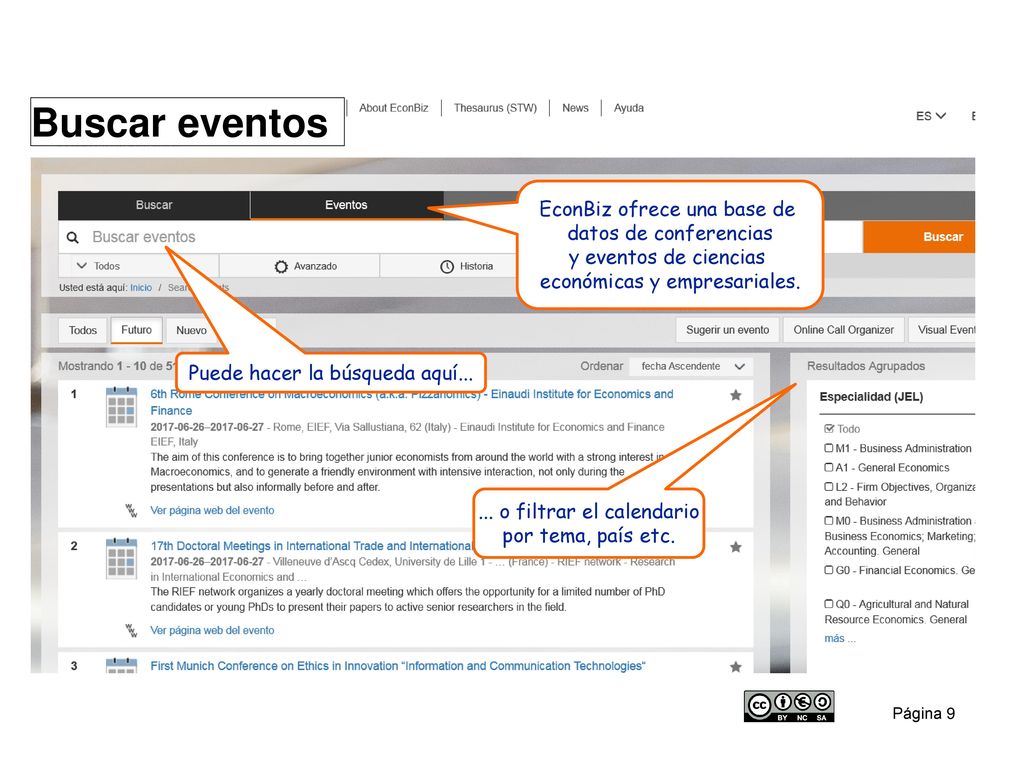The image size is (1024, 768).
Task: Check Q0 - Agricultural and Natural Resource filter
Action: (x=829, y=604)
